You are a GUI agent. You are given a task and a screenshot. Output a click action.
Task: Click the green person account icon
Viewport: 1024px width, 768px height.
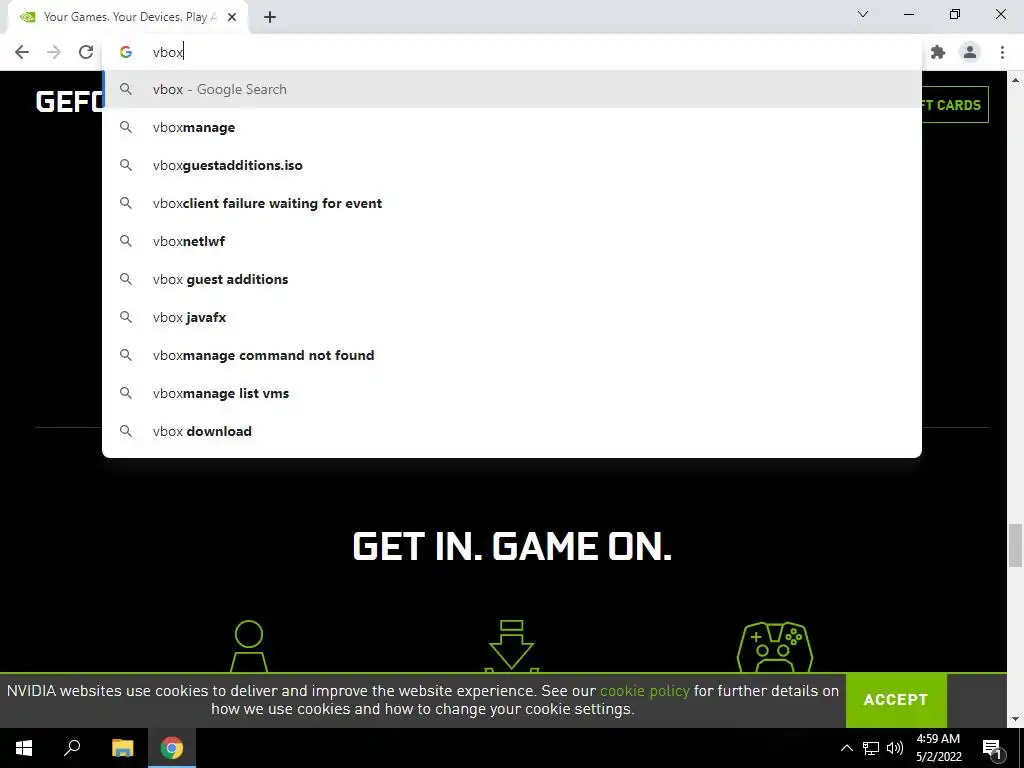tap(249, 646)
